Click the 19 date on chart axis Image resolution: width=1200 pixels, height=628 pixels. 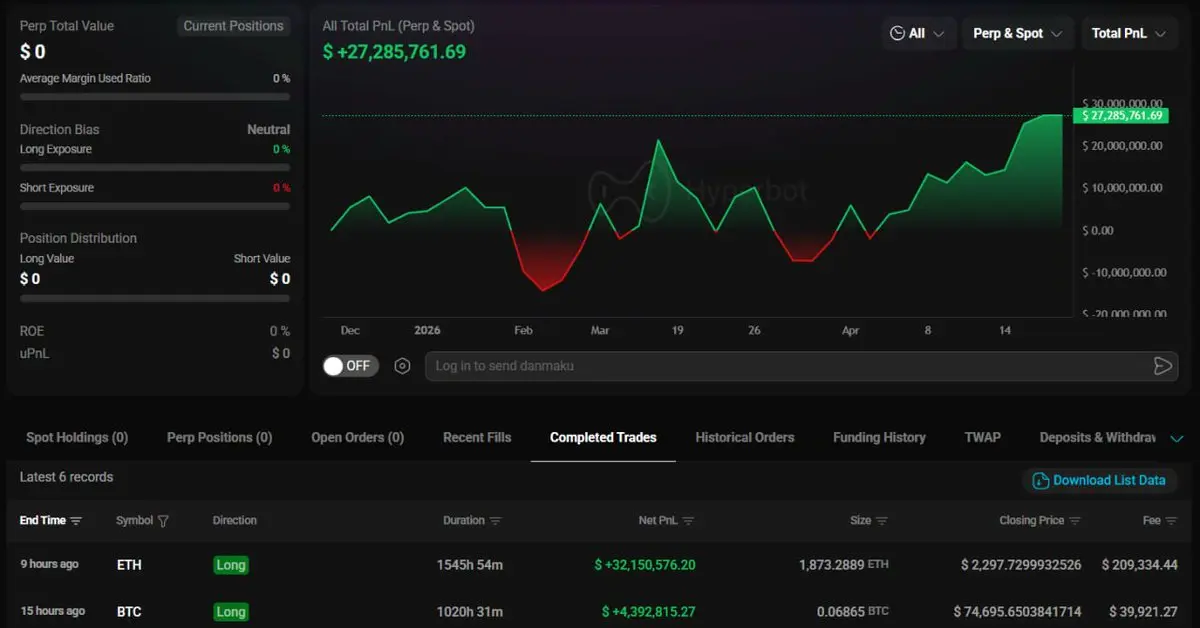(x=677, y=330)
